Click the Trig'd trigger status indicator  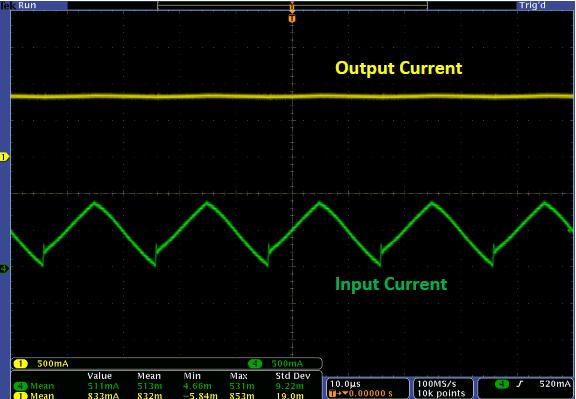(533, 6)
